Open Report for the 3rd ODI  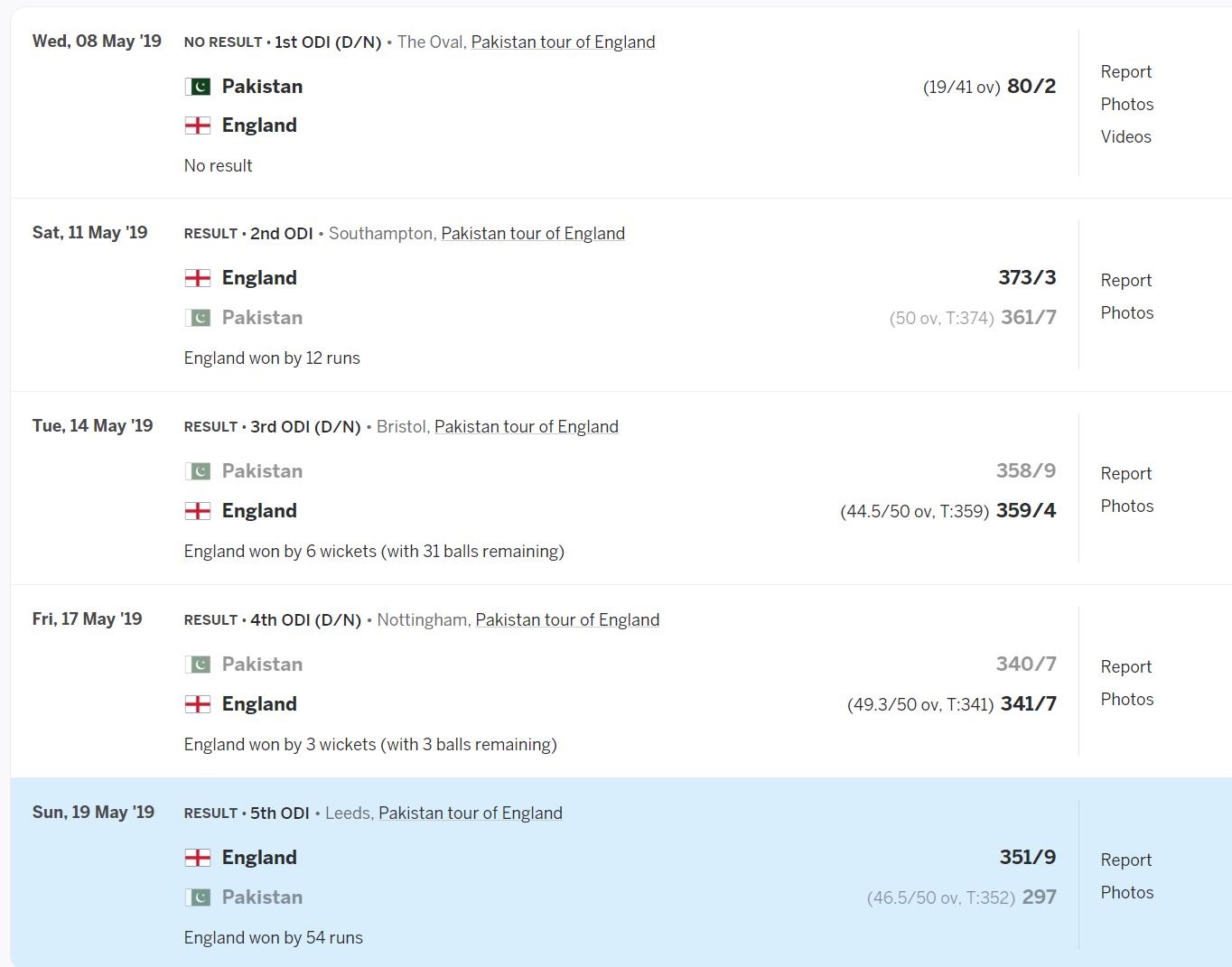[1125, 473]
